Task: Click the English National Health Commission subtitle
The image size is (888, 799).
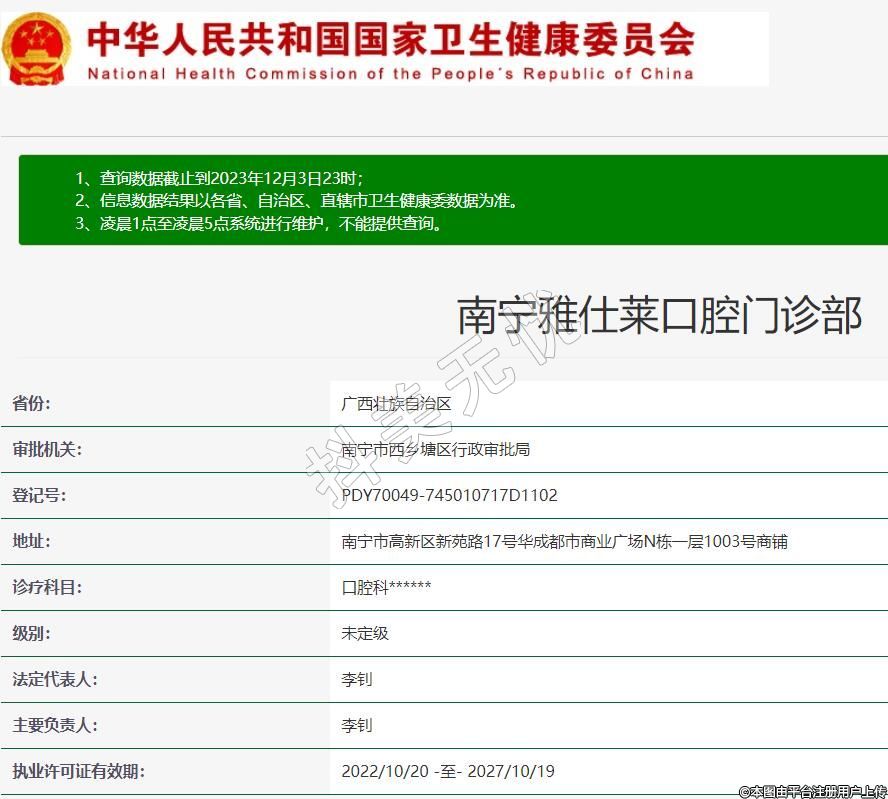Action: coord(390,74)
